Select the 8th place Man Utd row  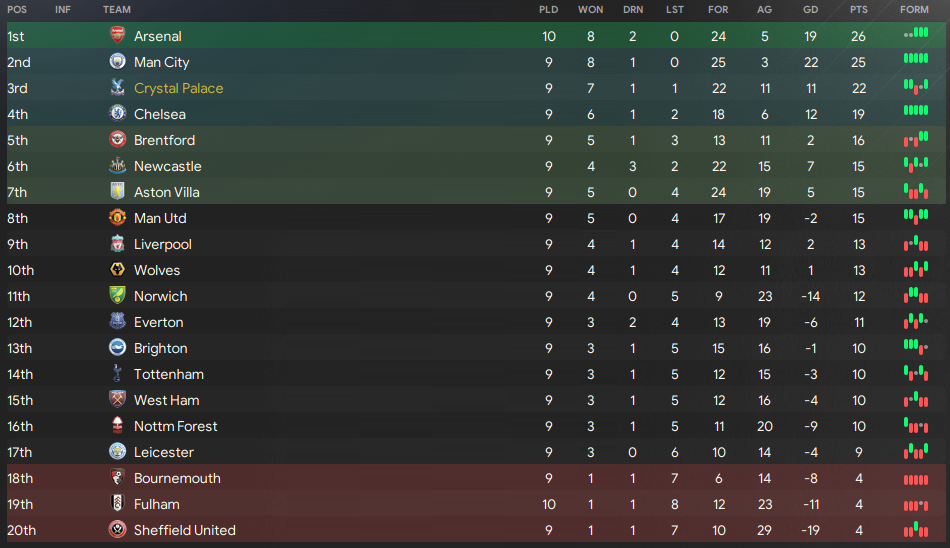pos(476,218)
